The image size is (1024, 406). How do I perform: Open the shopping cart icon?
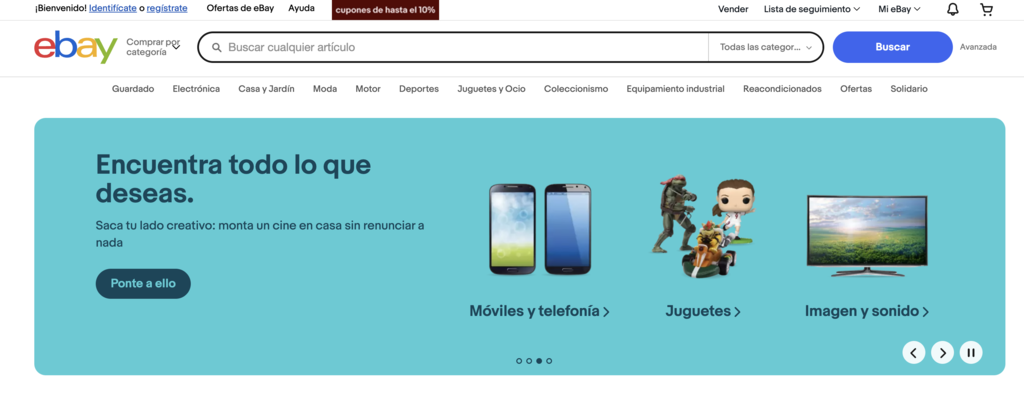pyautogui.click(x=986, y=9)
